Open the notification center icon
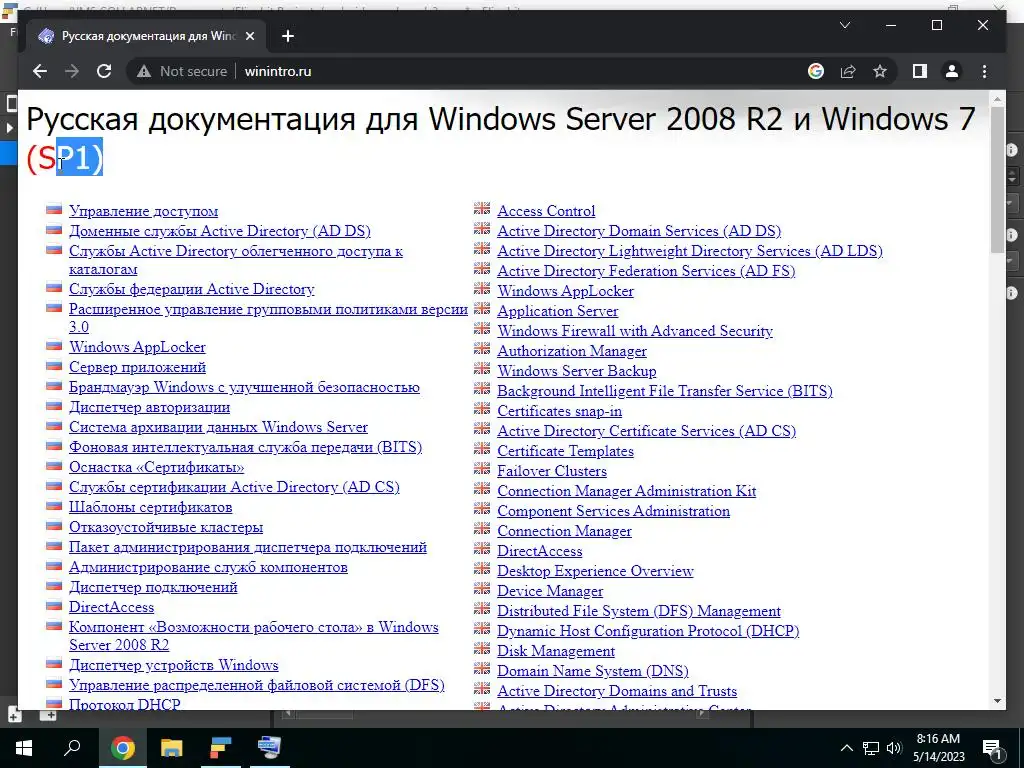Screen dimensions: 1024x768 [x=992, y=748]
